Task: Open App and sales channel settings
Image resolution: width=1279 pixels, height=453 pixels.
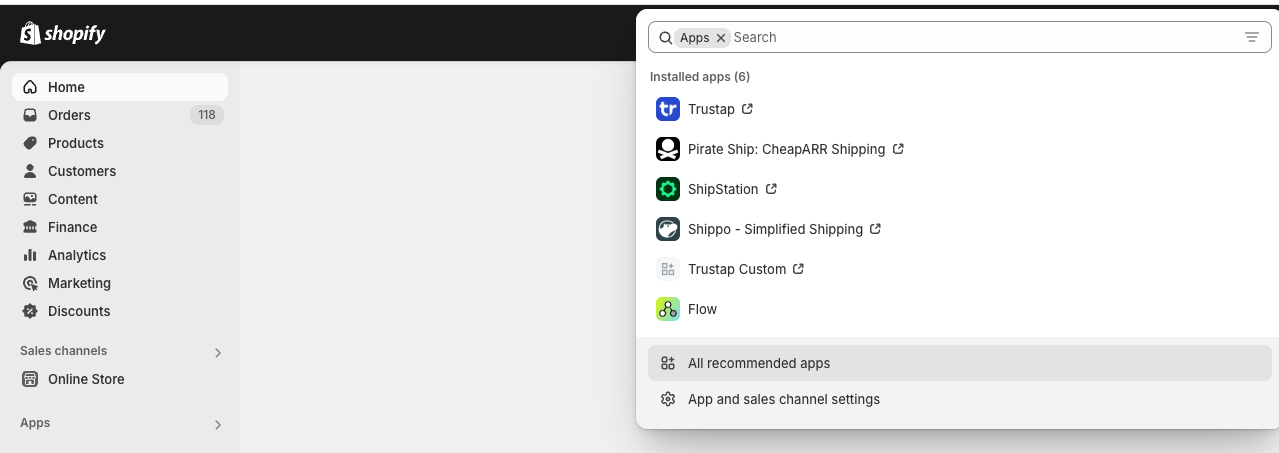Action: click(783, 399)
